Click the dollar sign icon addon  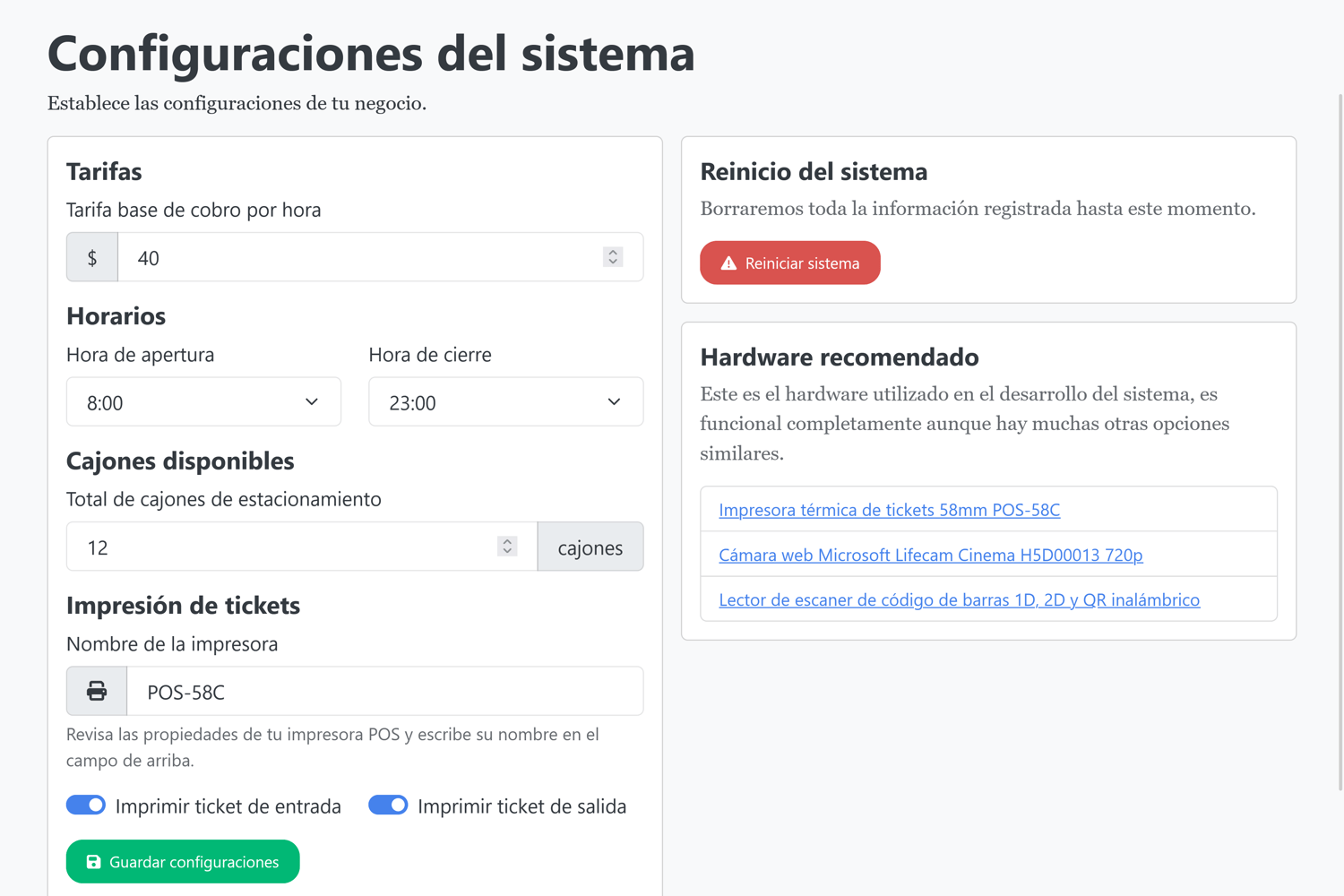point(92,258)
